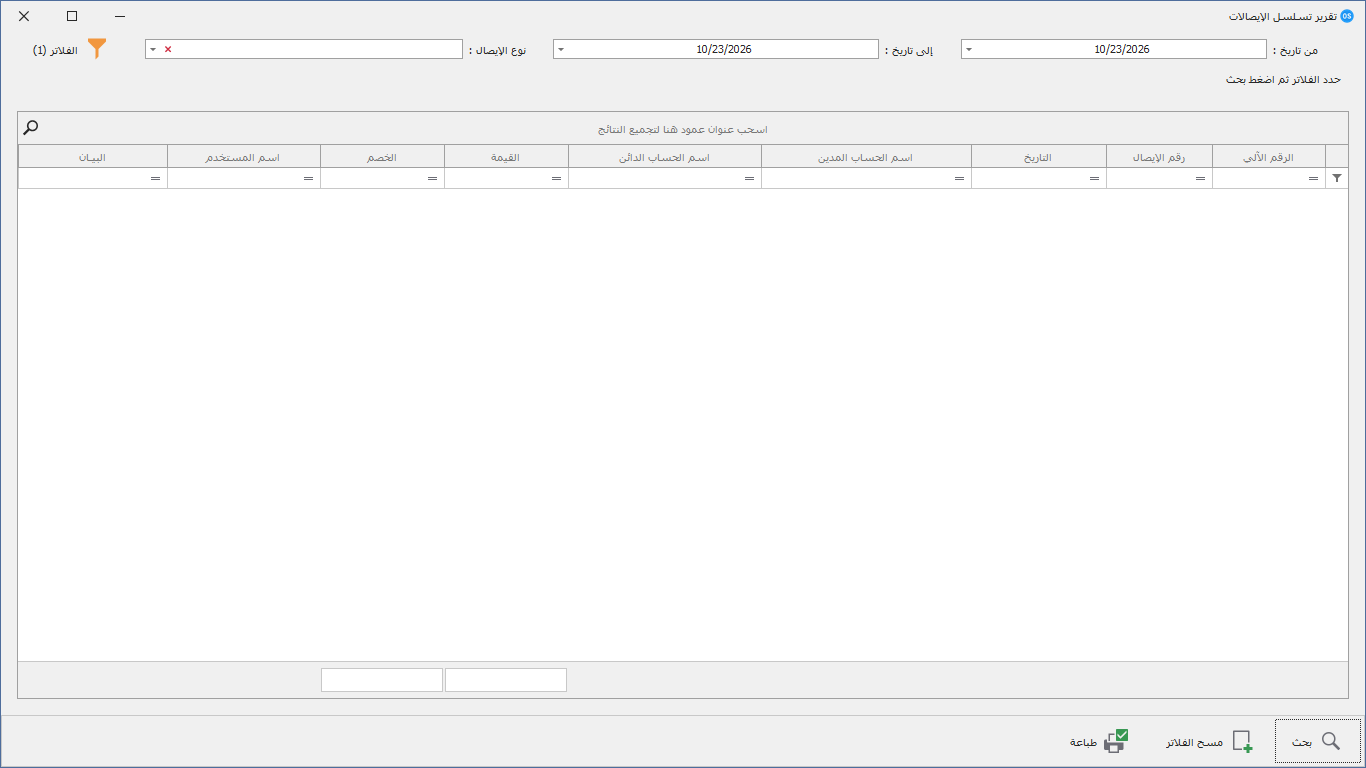This screenshot has height=768, width=1366.
Task: Sort by the القيمة column header
Action: [506, 156]
